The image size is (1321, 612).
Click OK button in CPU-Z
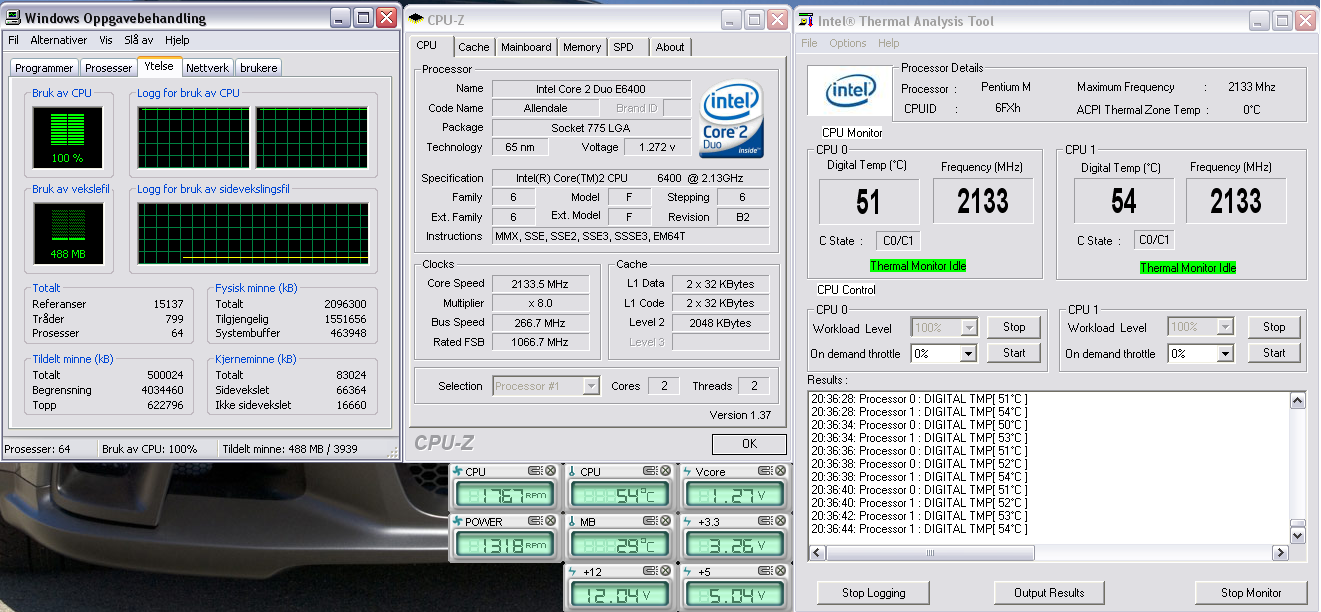coord(749,444)
